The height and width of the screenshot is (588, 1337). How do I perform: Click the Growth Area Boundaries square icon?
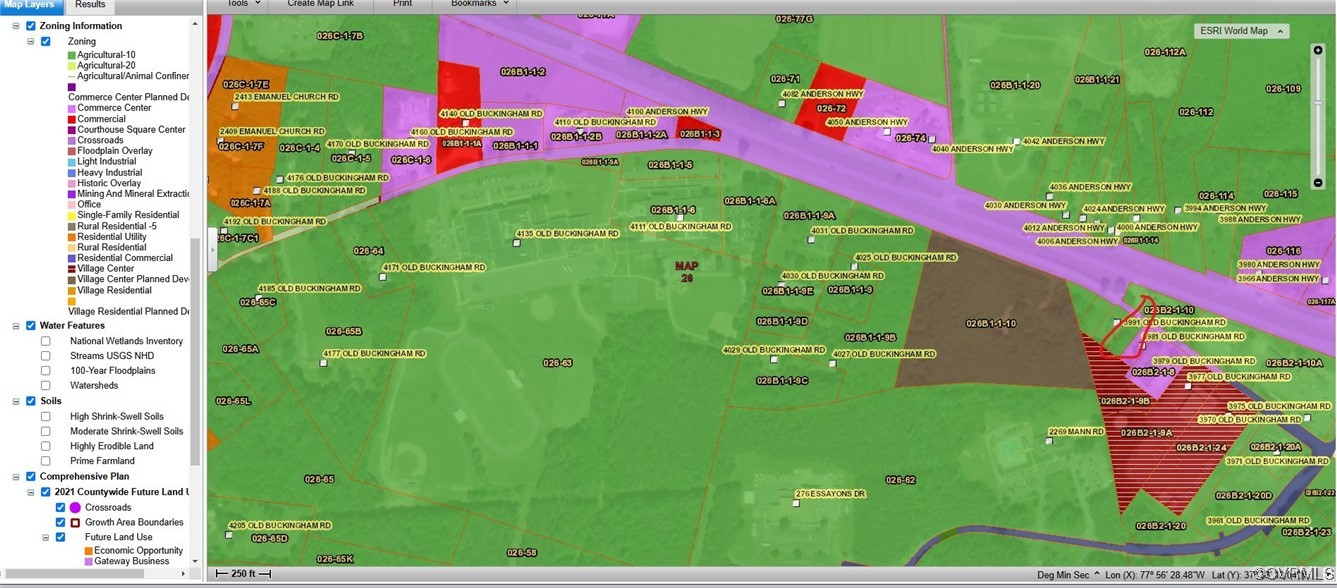point(75,523)
